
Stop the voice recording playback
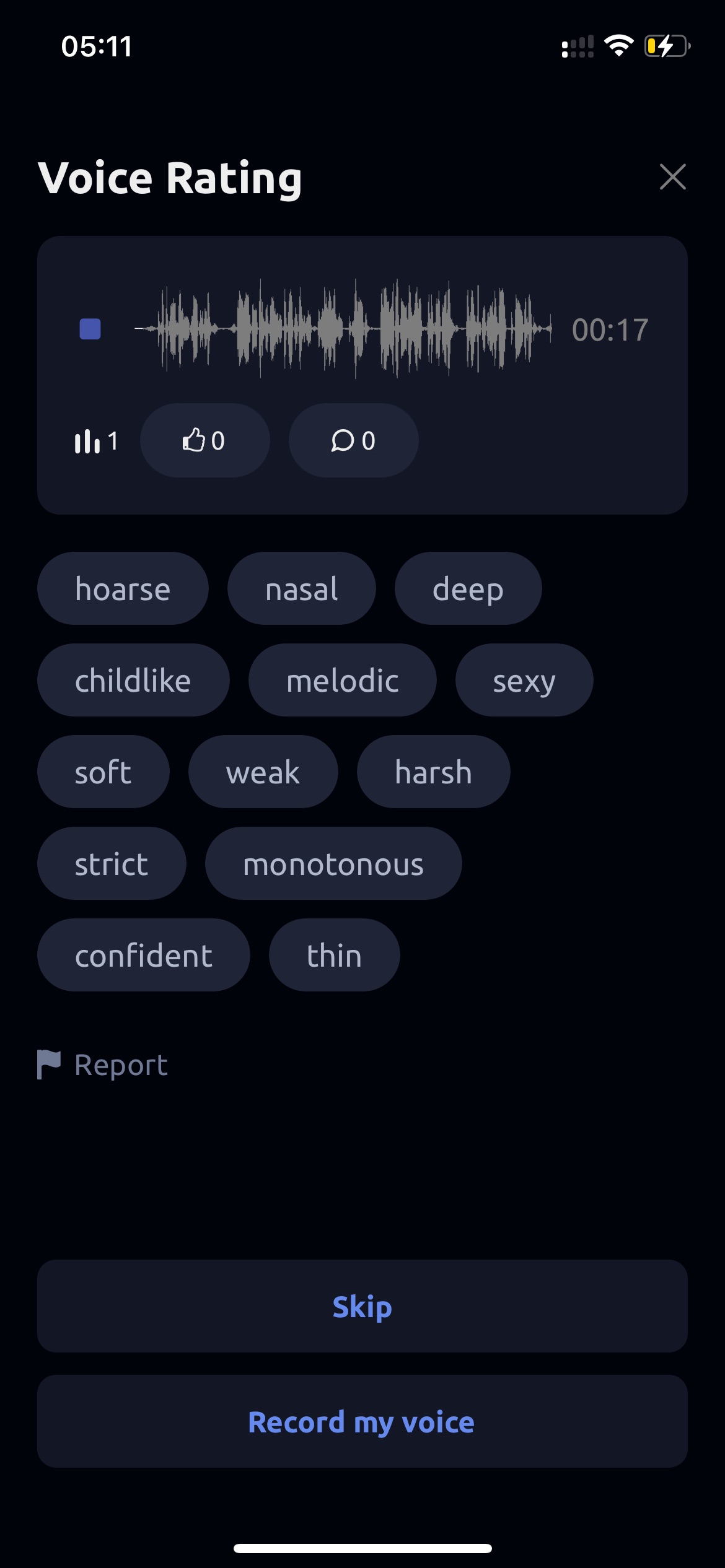90,329
